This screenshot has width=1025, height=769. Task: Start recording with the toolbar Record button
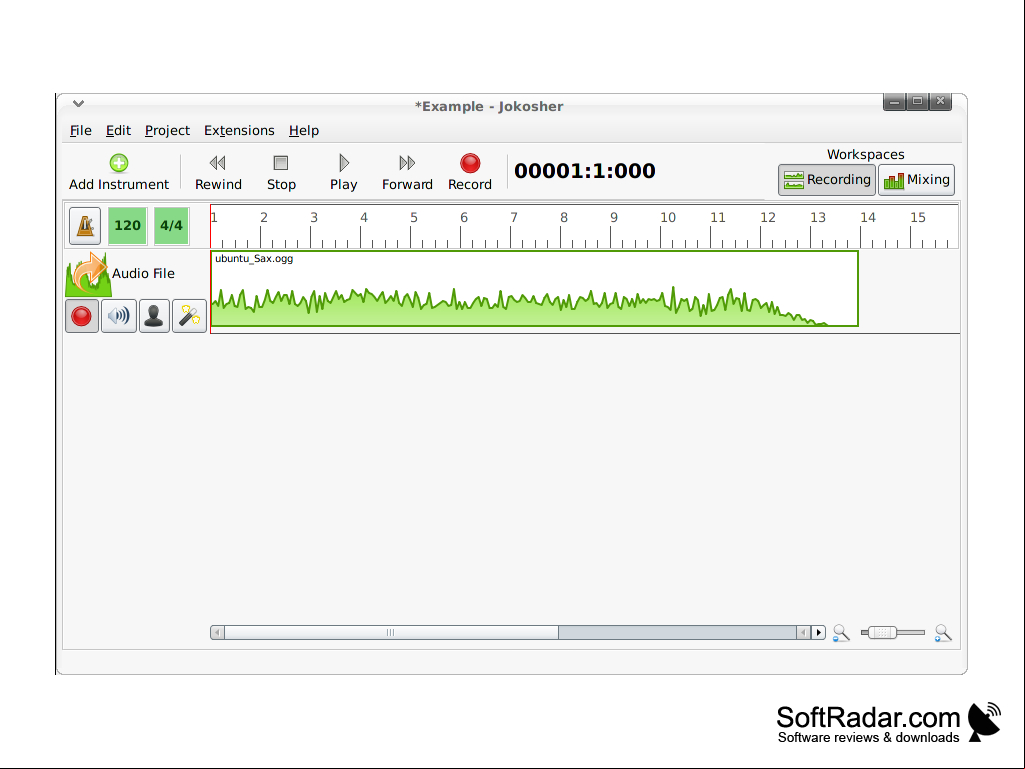point(469,173)
